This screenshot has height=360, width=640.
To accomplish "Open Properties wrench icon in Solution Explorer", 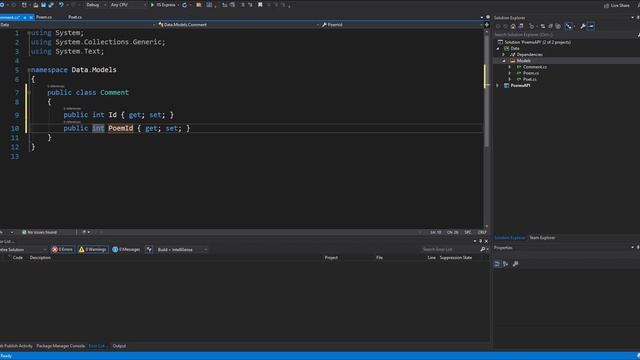I will point(583,26).
